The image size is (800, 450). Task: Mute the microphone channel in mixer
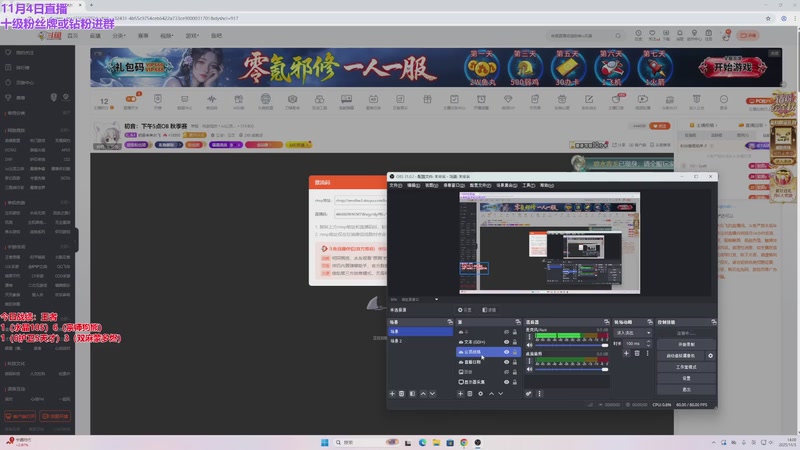click(x=530, y=345)
